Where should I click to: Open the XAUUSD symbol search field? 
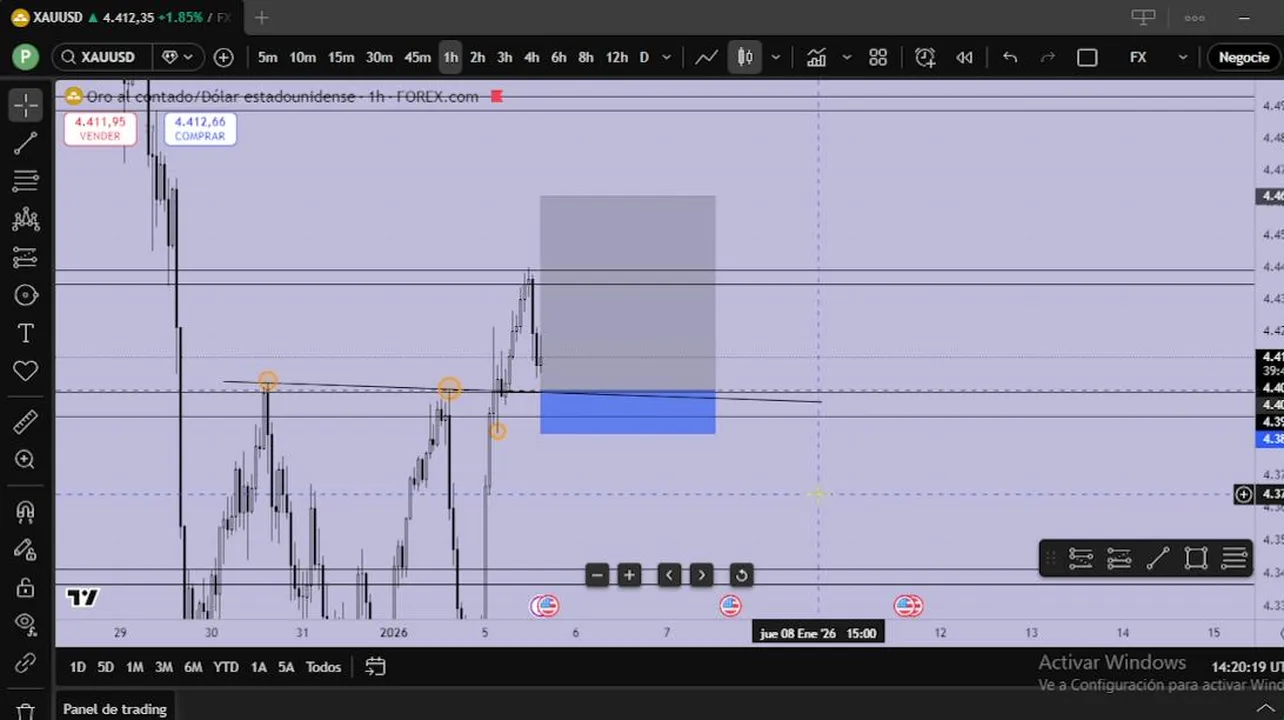[x=103, y=57]
